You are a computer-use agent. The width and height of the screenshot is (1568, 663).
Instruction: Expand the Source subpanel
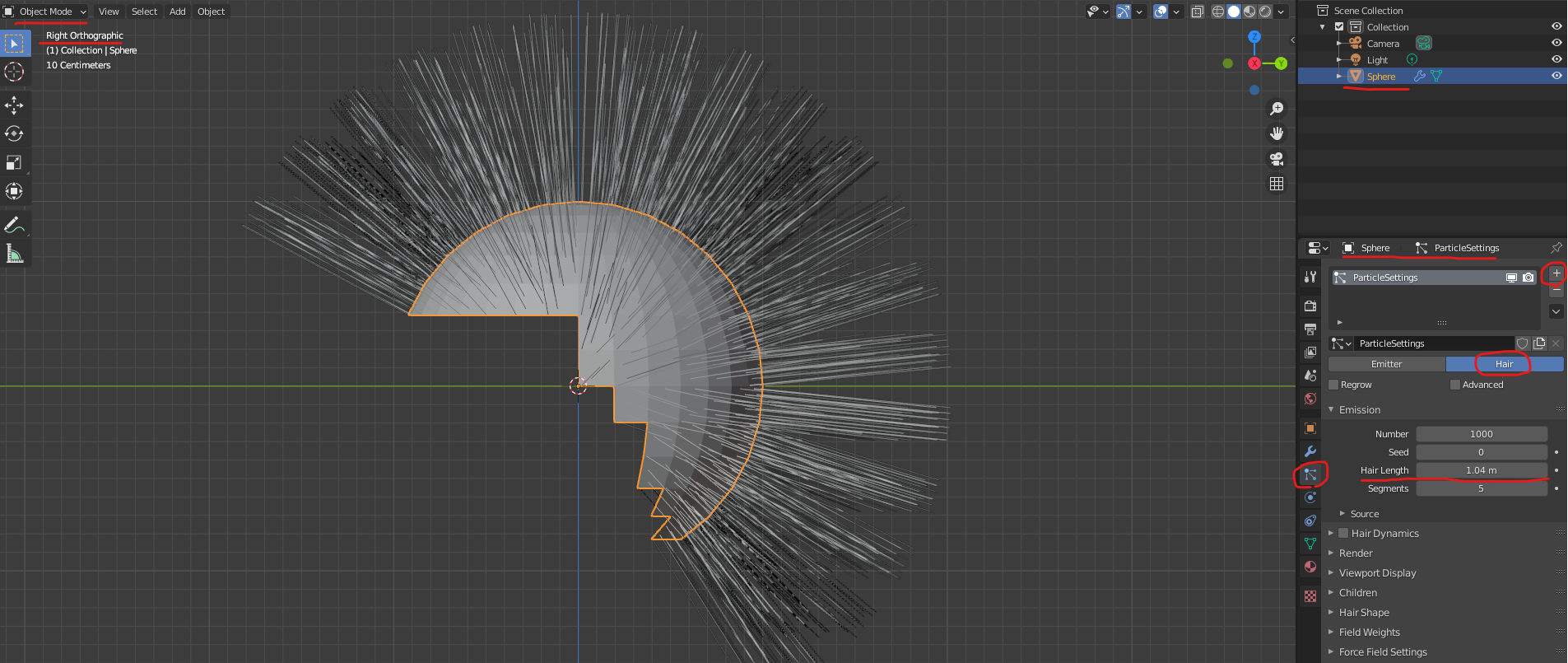point(1342,513)
